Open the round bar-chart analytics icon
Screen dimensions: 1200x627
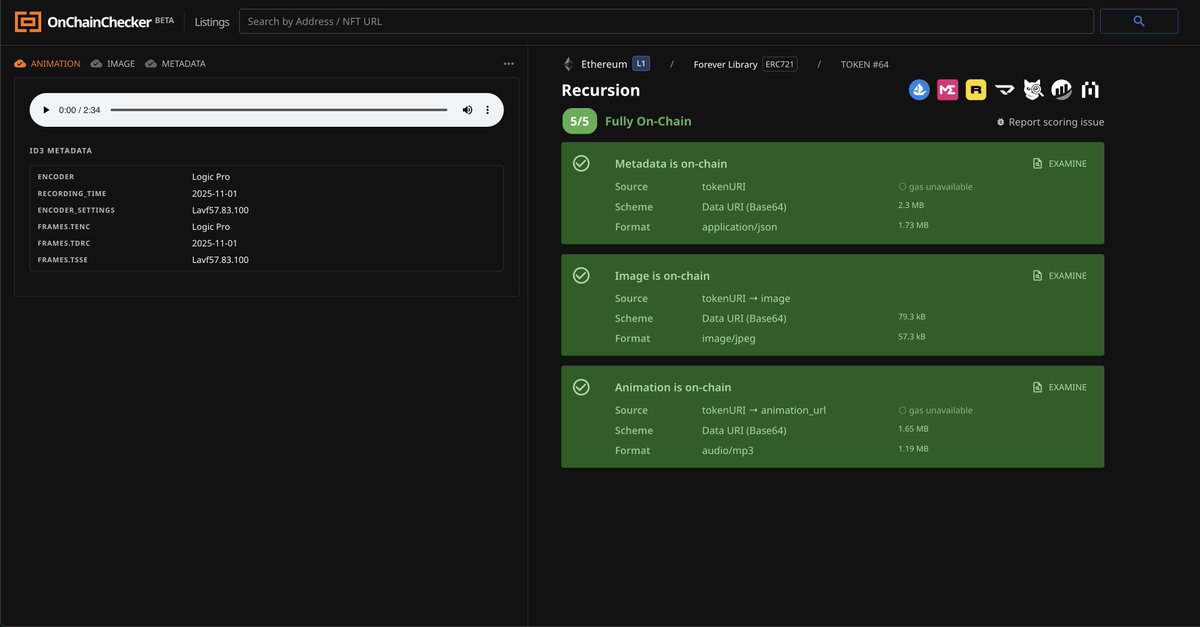1062,90
